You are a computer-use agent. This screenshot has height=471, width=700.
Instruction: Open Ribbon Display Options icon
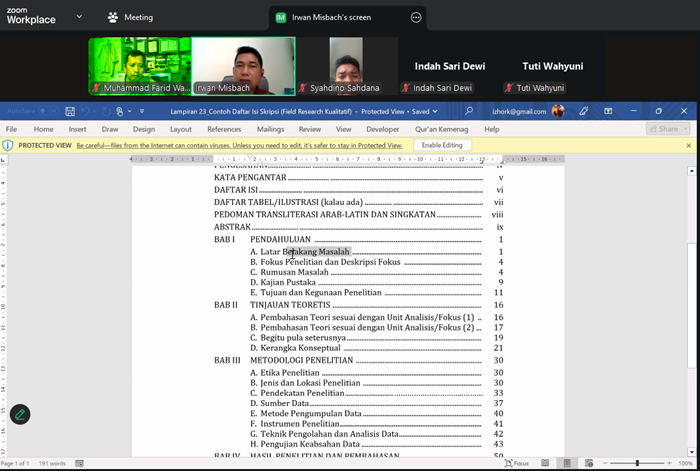[608, 111]
